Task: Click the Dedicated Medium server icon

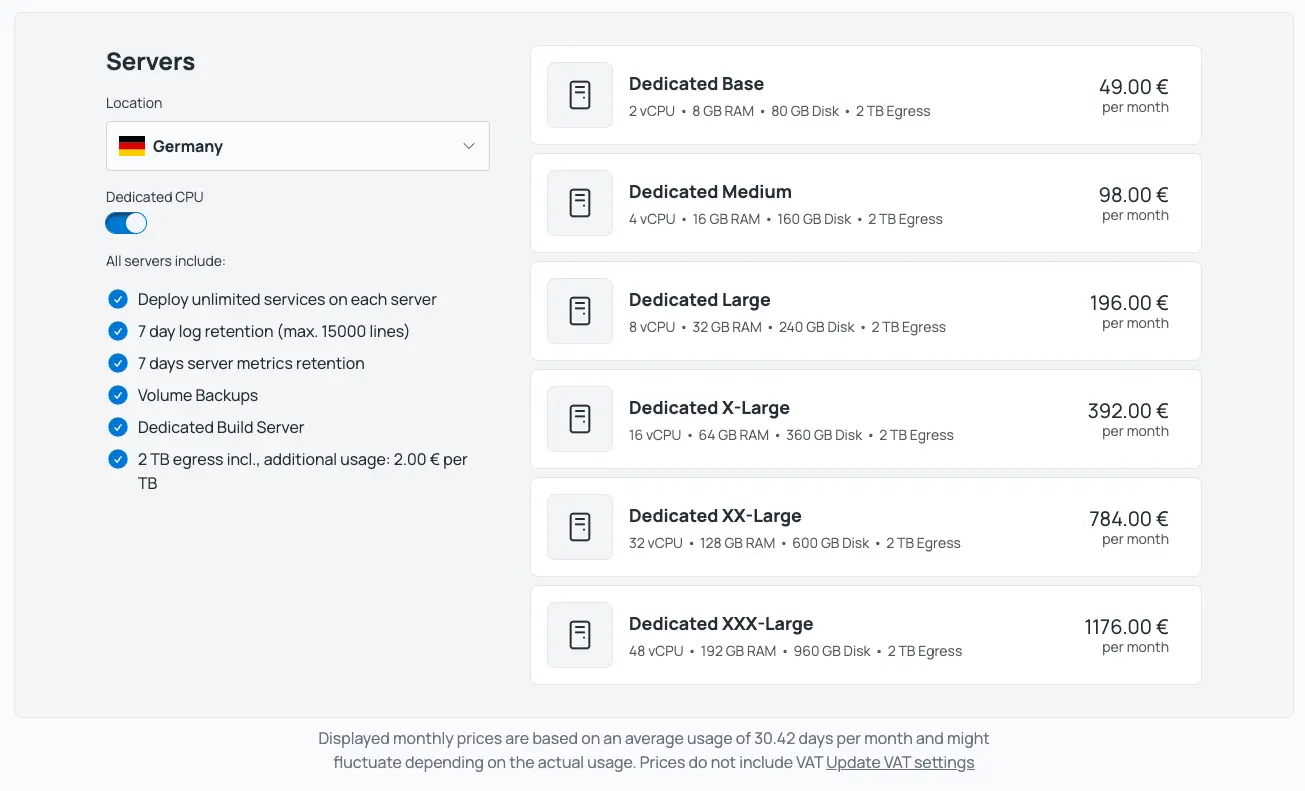Action: point(579,202)
